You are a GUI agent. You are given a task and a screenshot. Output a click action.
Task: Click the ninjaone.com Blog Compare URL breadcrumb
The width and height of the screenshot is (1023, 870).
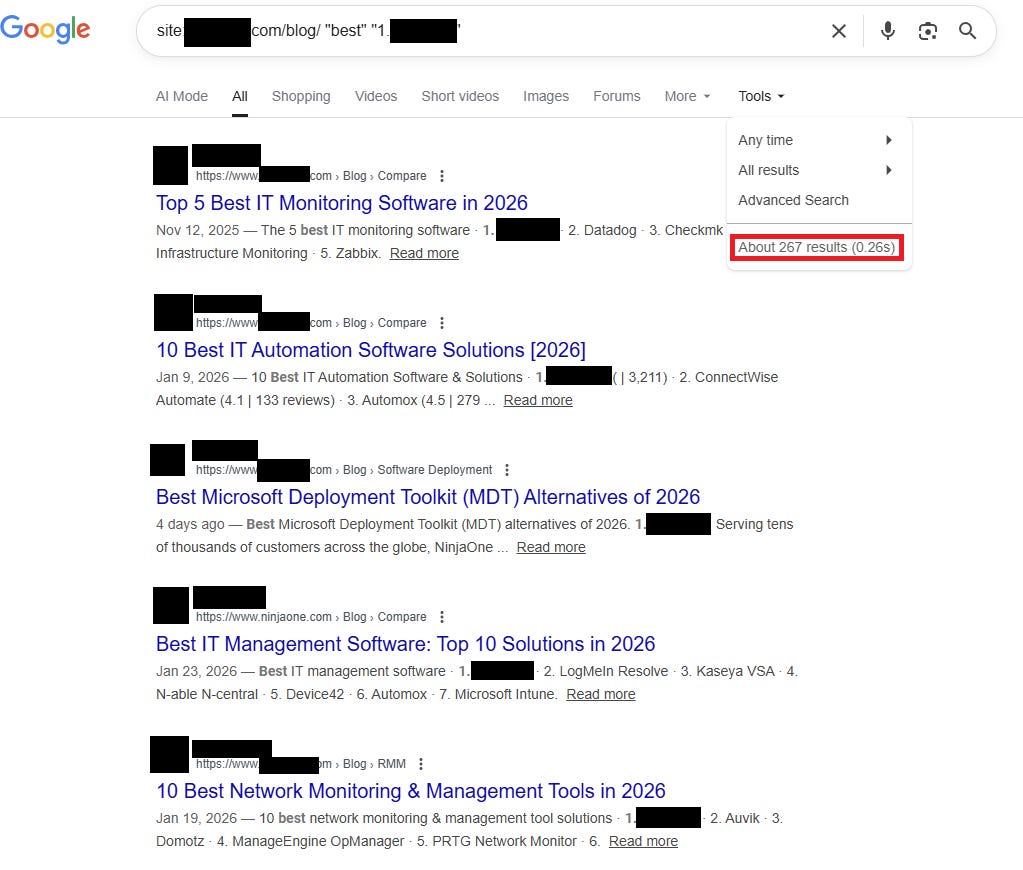click(311, 617)
